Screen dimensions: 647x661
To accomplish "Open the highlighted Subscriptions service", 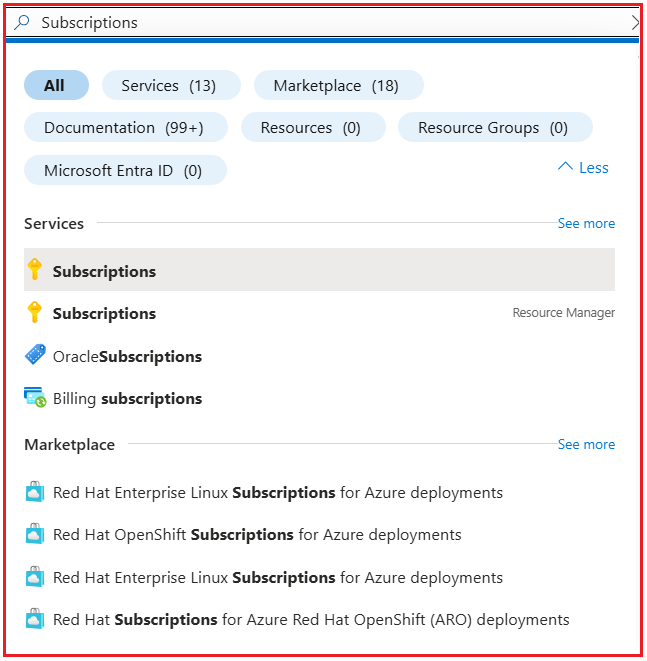I will (x=319, y=270).
